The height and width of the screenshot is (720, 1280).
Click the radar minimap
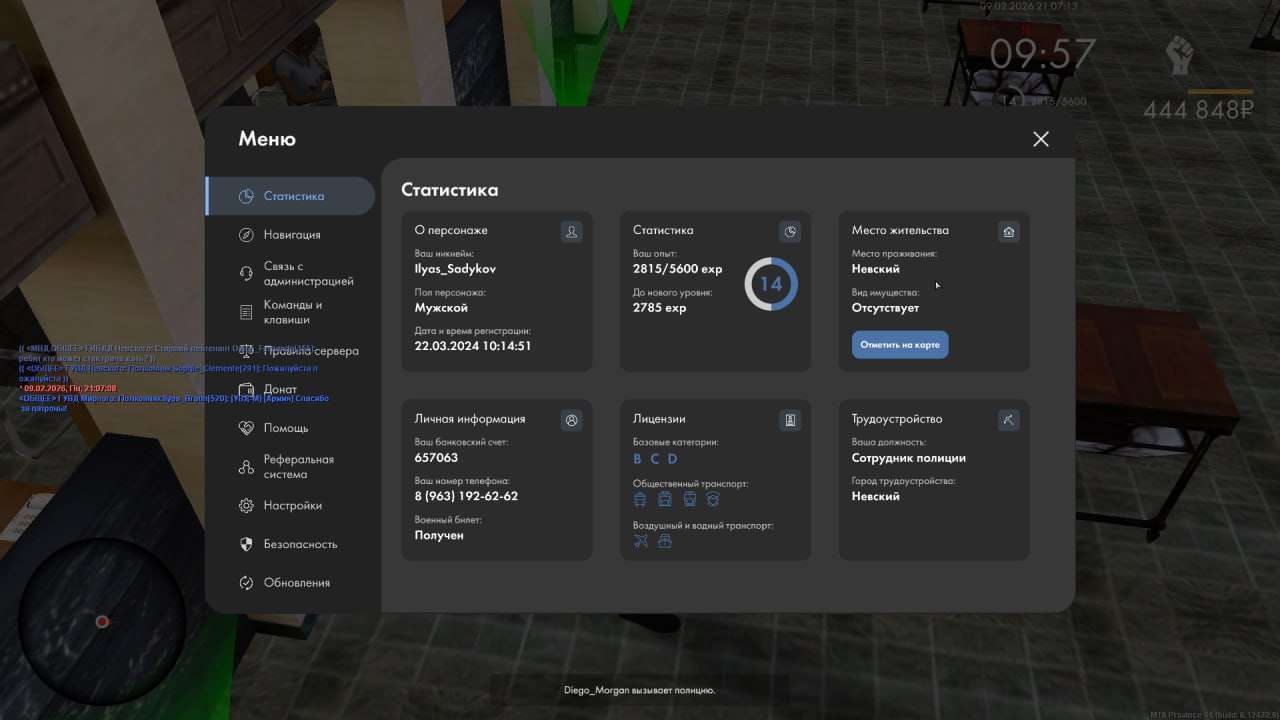point(101,621)
